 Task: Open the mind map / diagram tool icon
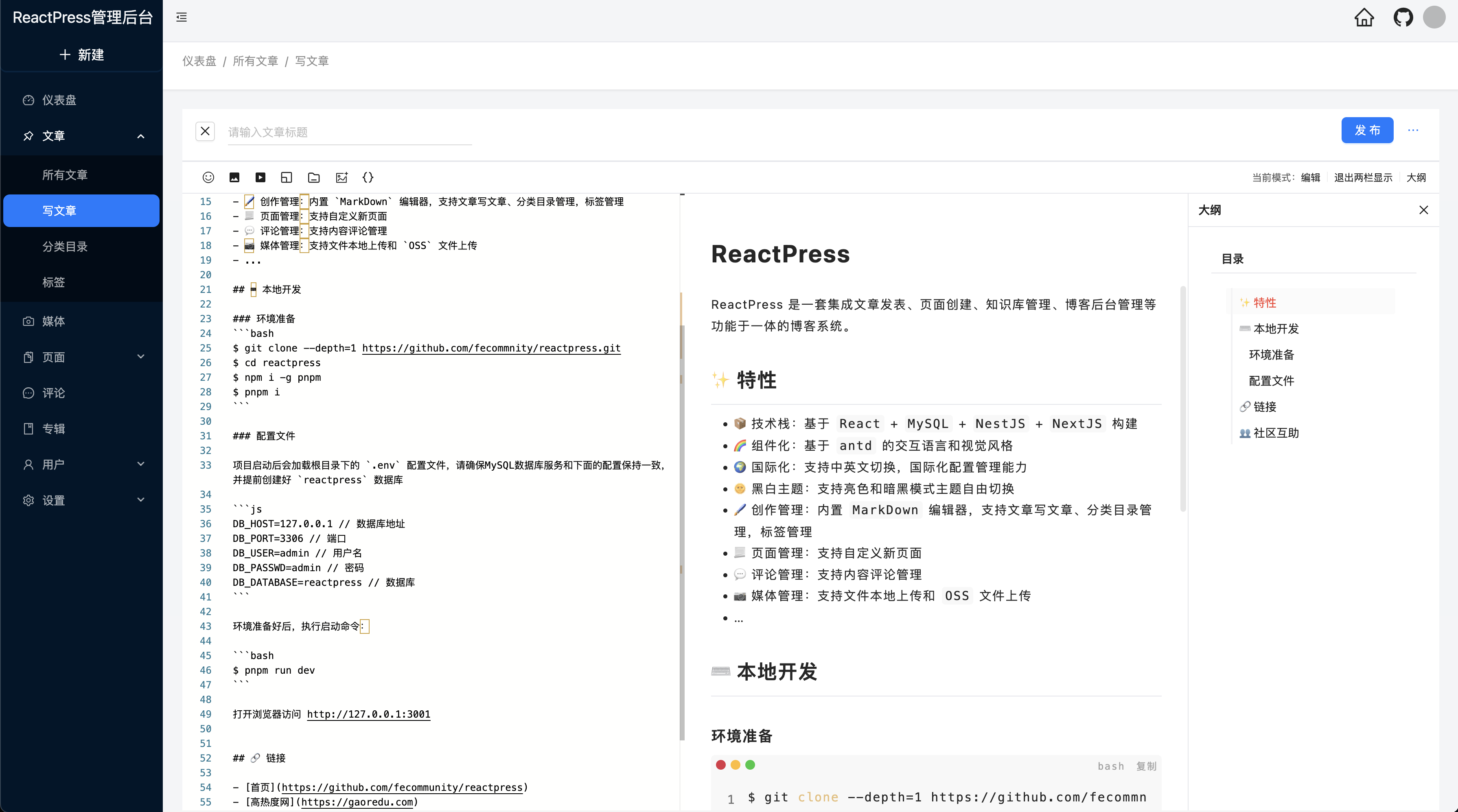click(x=341, y=177)
